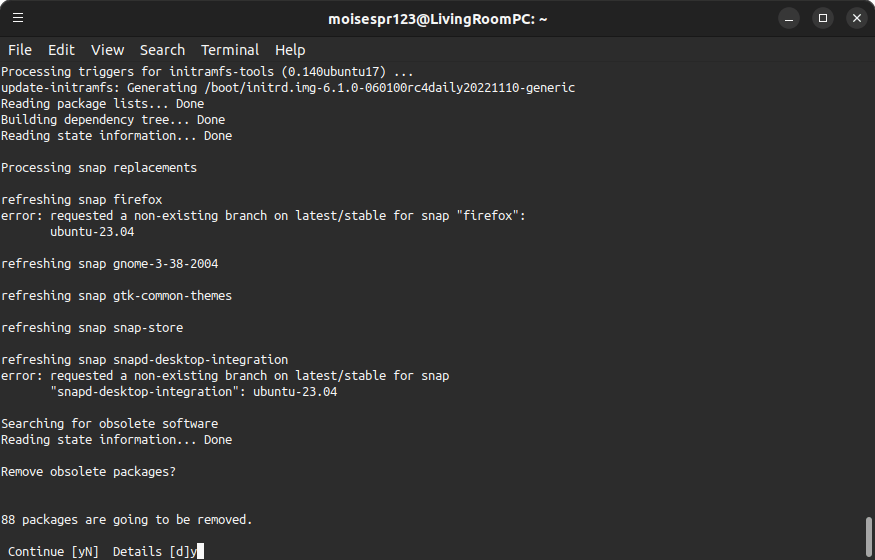Open the View menu
The width and height of the screenshot is (875, 560).
click(x=108, y=50)
